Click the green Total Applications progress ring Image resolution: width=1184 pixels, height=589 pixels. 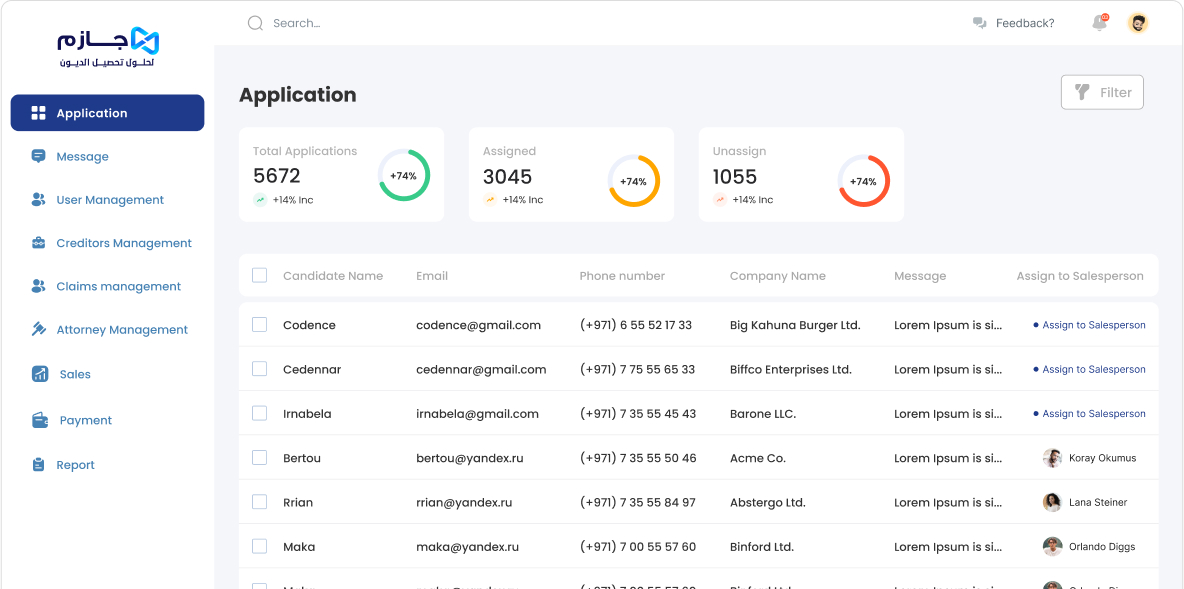404,175
